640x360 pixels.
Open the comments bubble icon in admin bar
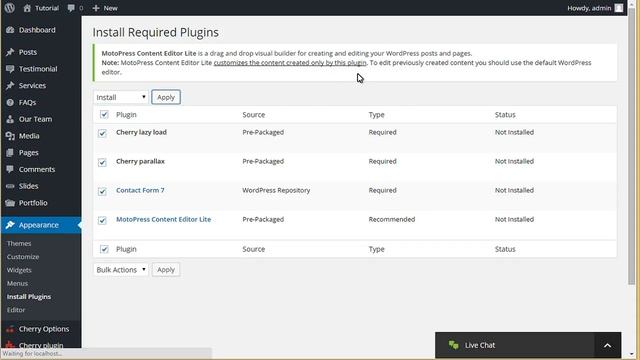pos(71,8)
